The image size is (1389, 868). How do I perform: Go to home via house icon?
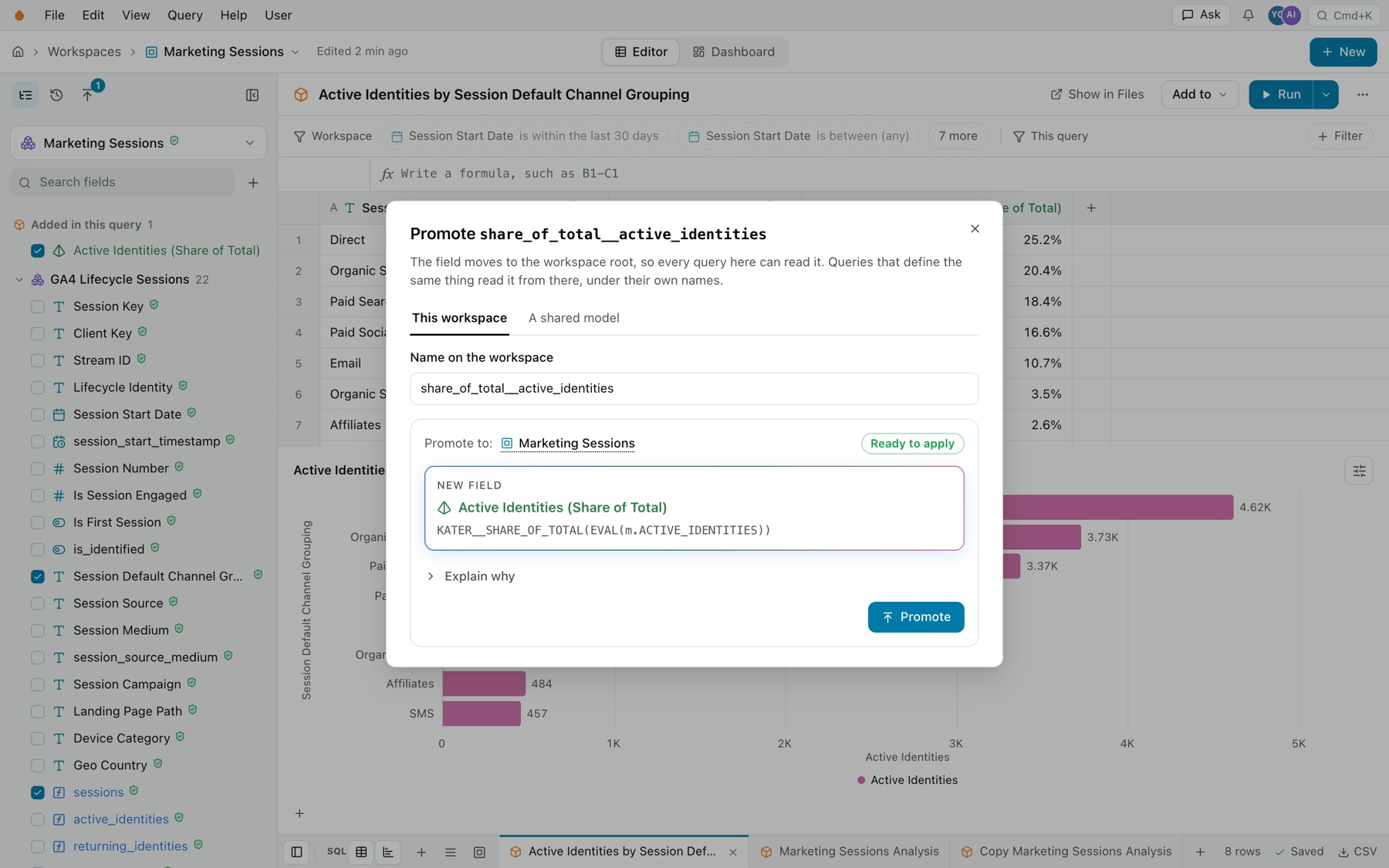(18, 52)
